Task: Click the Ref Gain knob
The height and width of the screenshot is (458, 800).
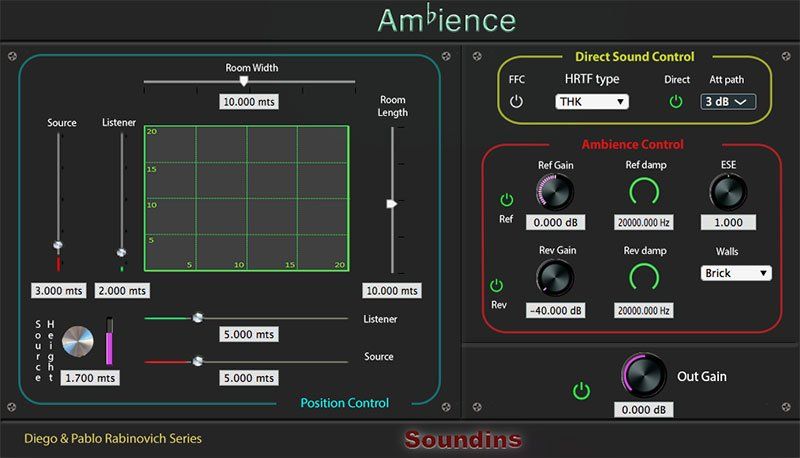Action: [555, 192]
